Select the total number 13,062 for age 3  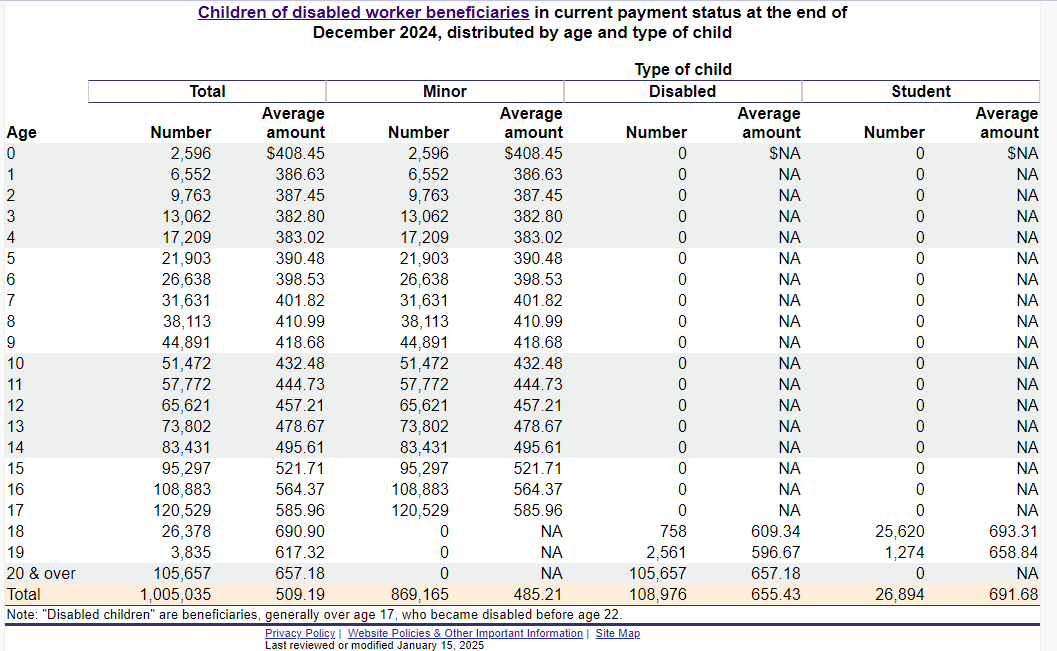186,216
